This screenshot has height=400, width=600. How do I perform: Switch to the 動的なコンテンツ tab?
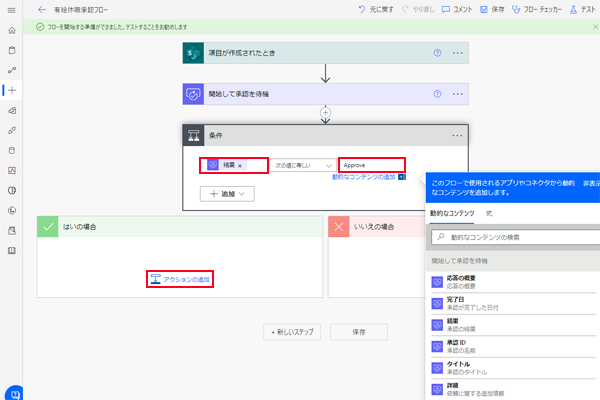[452, 214]
